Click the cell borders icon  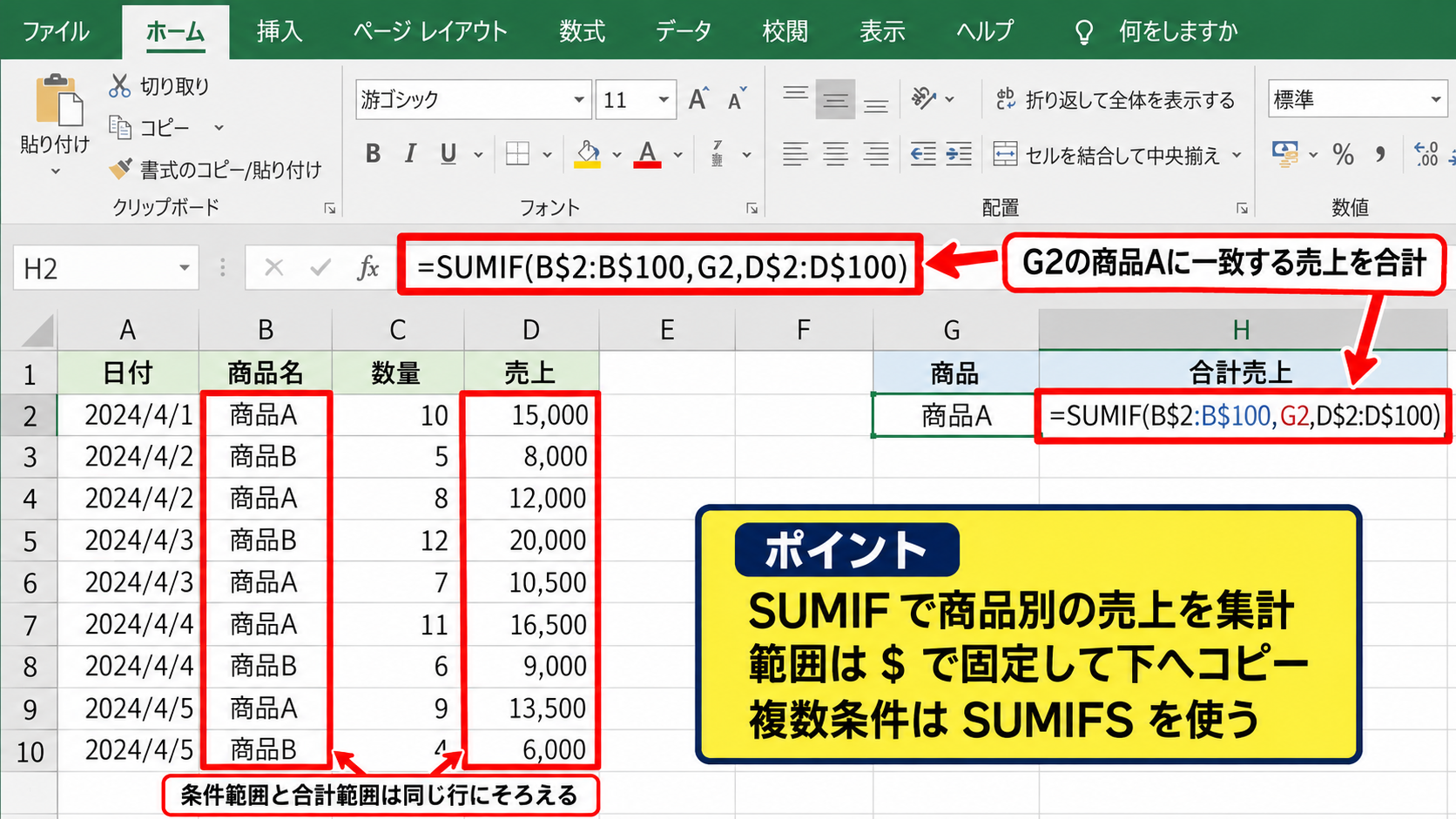[517, 154]
